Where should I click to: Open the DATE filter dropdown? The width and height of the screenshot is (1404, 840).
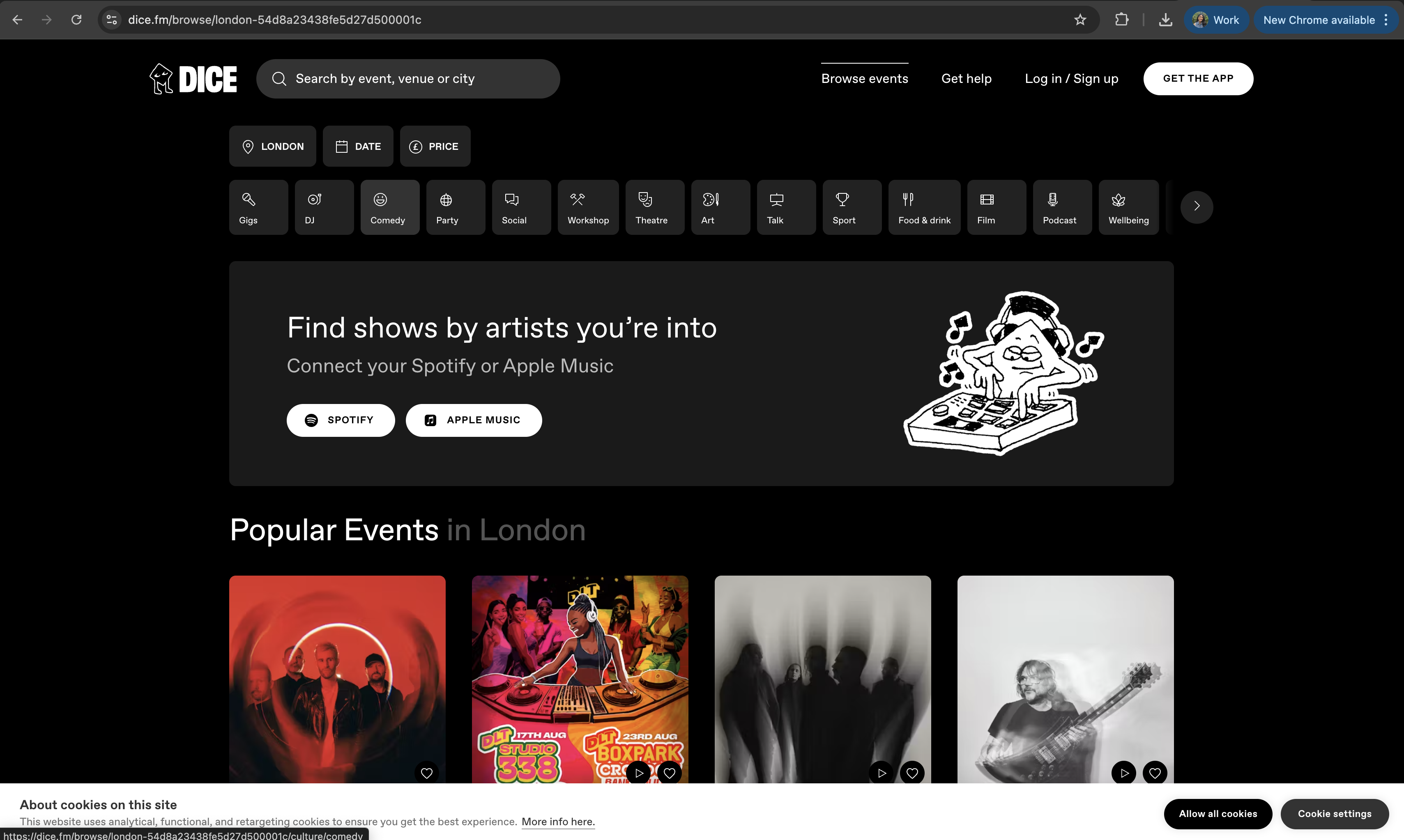358,147
